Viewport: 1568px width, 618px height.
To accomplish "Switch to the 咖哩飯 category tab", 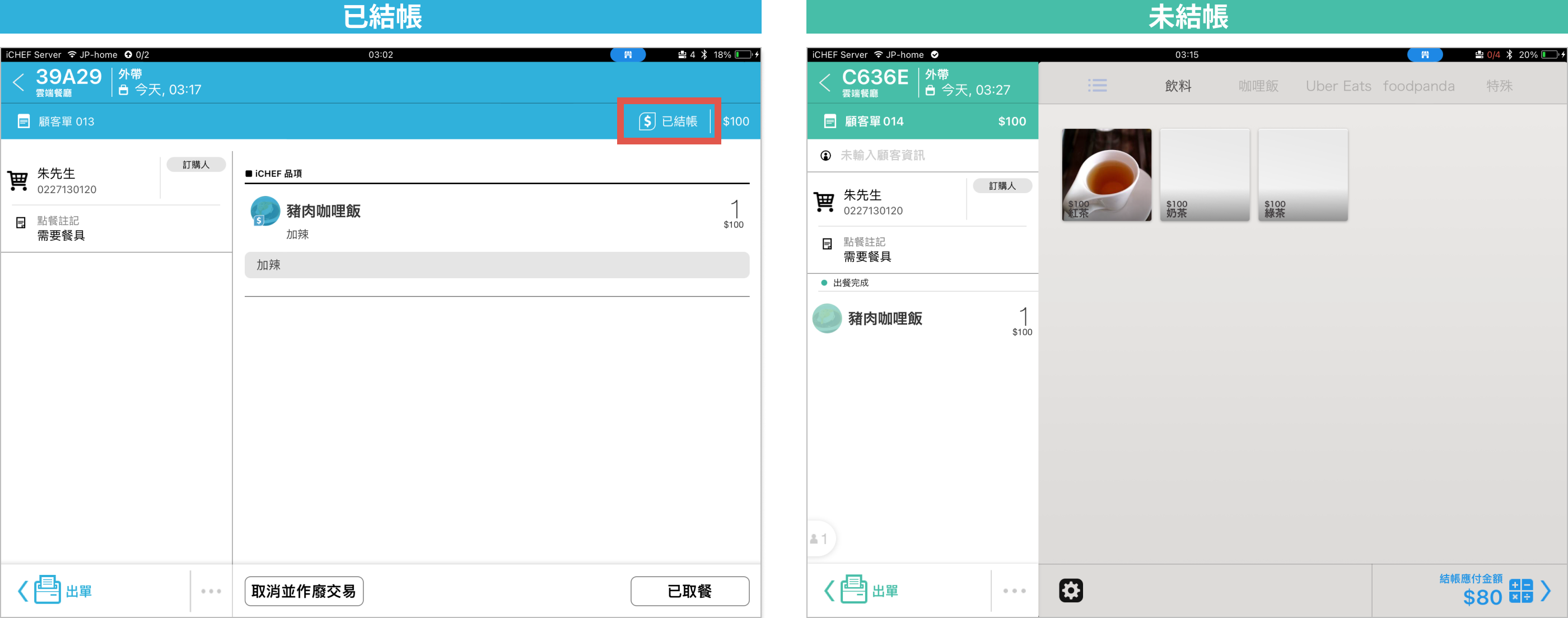I will 1258,86.
